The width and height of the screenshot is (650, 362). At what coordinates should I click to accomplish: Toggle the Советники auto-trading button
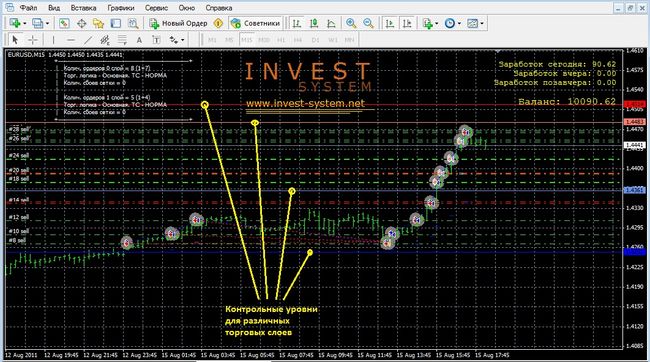coord(255,24)
